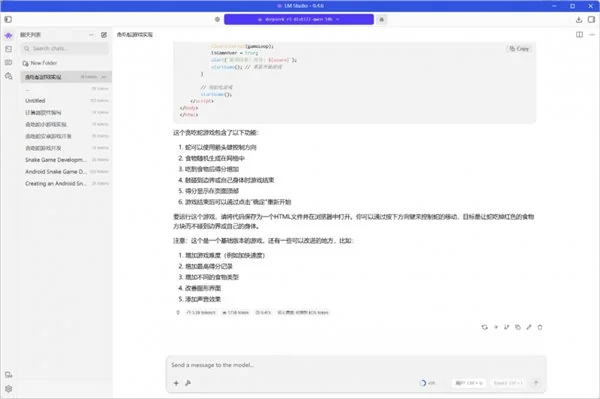Create a New Folder
The height and width of the screenshot is (399, 600).
pos(40,63)
